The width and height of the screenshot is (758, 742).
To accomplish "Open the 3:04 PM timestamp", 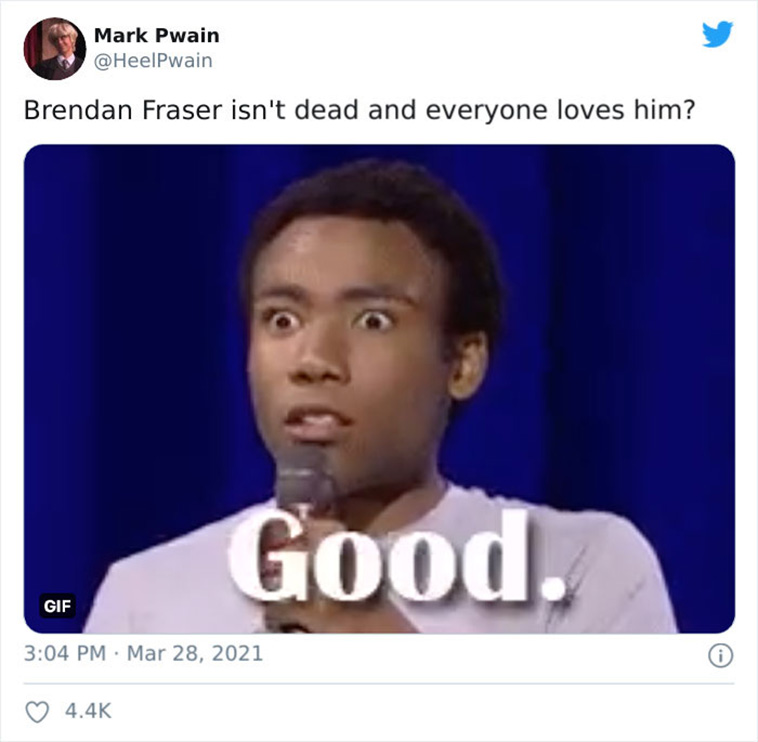I will 65,654.
